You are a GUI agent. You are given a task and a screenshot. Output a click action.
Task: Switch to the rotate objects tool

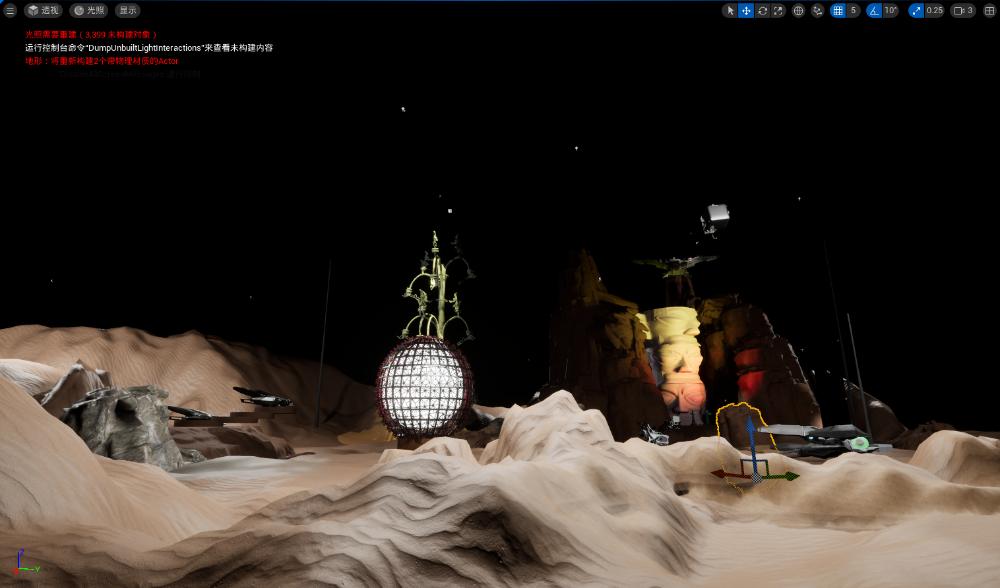[x=762, y=10]
